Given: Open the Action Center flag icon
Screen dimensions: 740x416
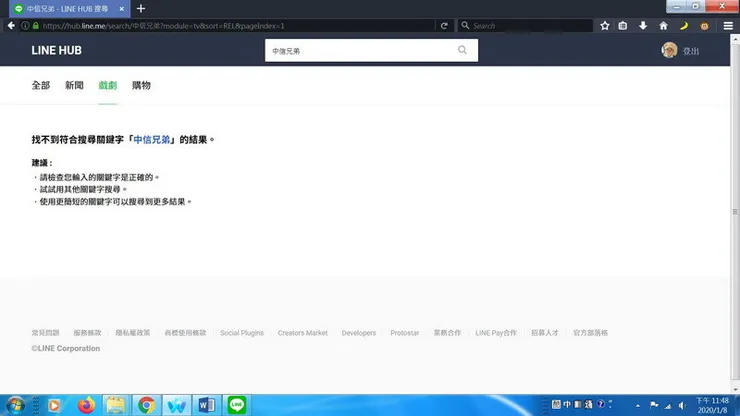Looking at the screenshot, I should coord(654,405).
